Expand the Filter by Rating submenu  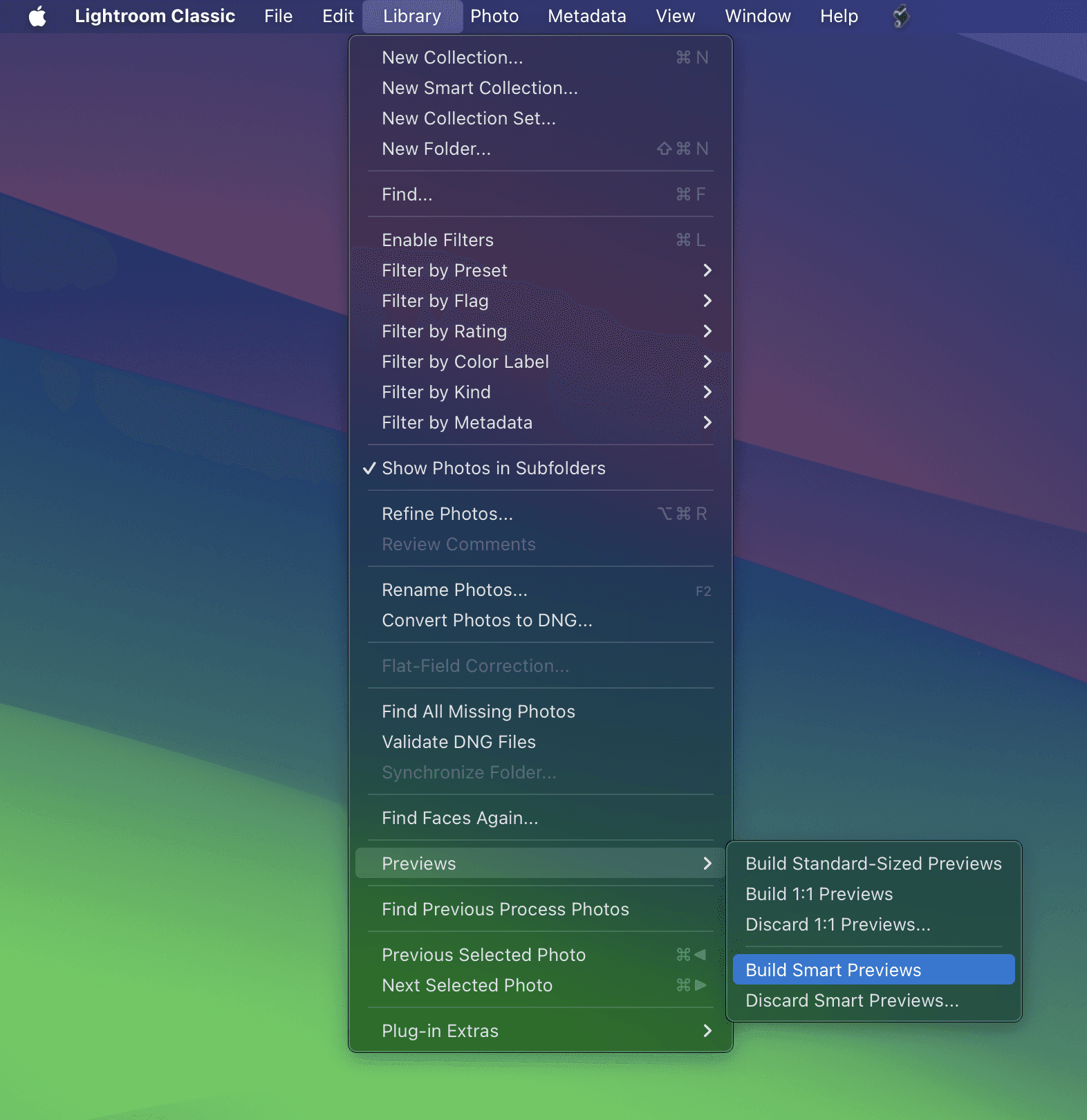pyautogui.click(x=541, y=331)
